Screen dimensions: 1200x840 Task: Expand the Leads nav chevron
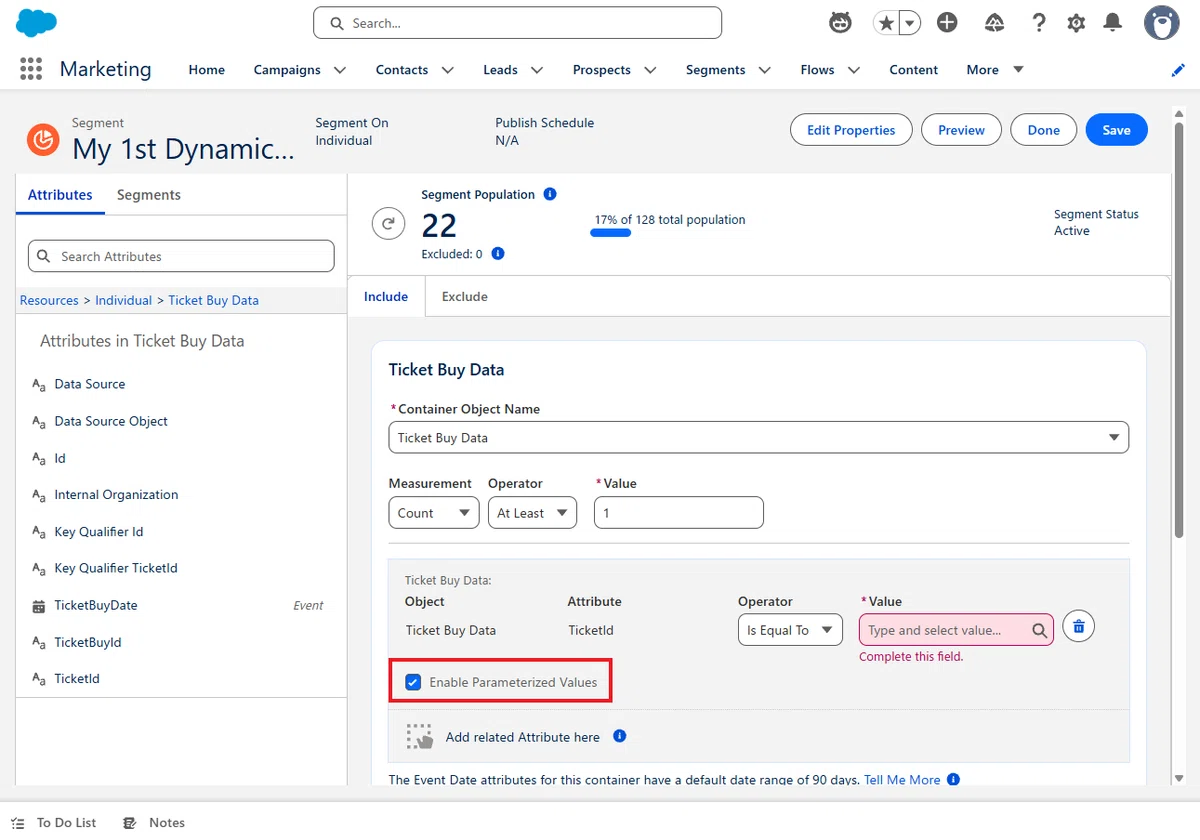tap(537, 70)
